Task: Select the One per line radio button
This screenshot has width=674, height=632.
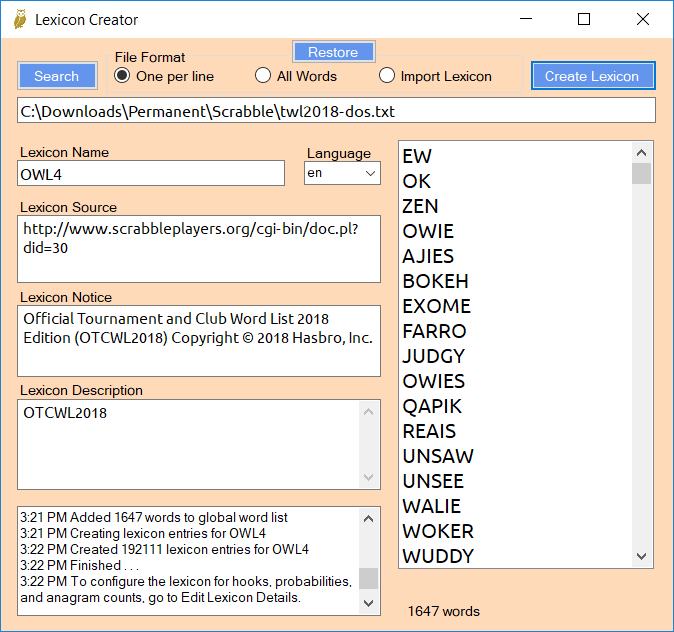Action: pyautogui.click(x=123, y=76)
